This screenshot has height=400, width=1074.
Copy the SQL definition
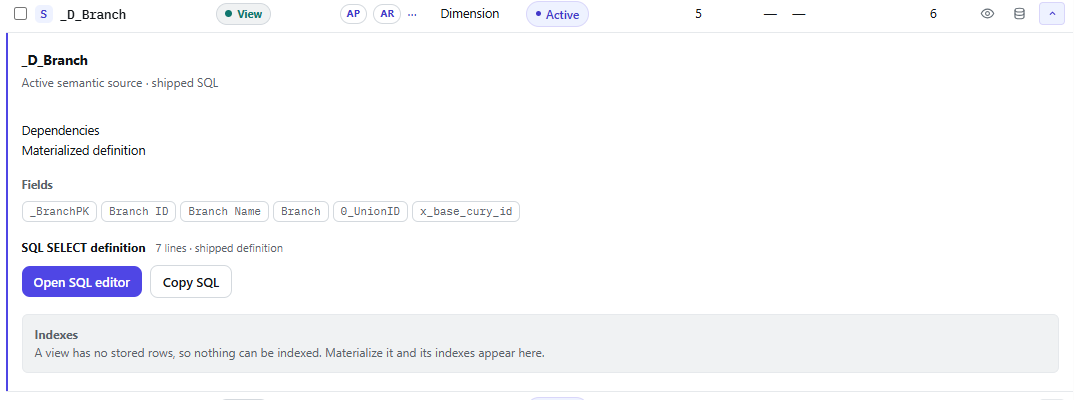click(191, 282)
